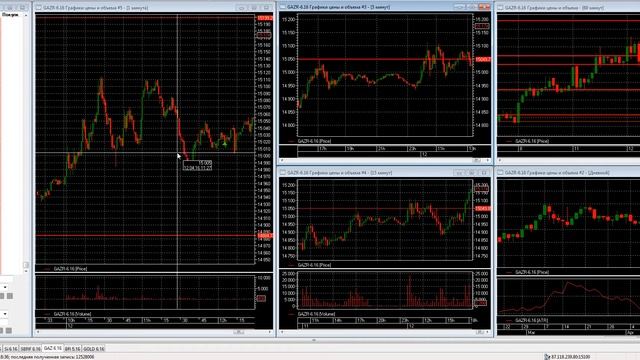Maximize the 5-minute chart window
This screenshot has height=360, width=640.
[x=472, y=7]
